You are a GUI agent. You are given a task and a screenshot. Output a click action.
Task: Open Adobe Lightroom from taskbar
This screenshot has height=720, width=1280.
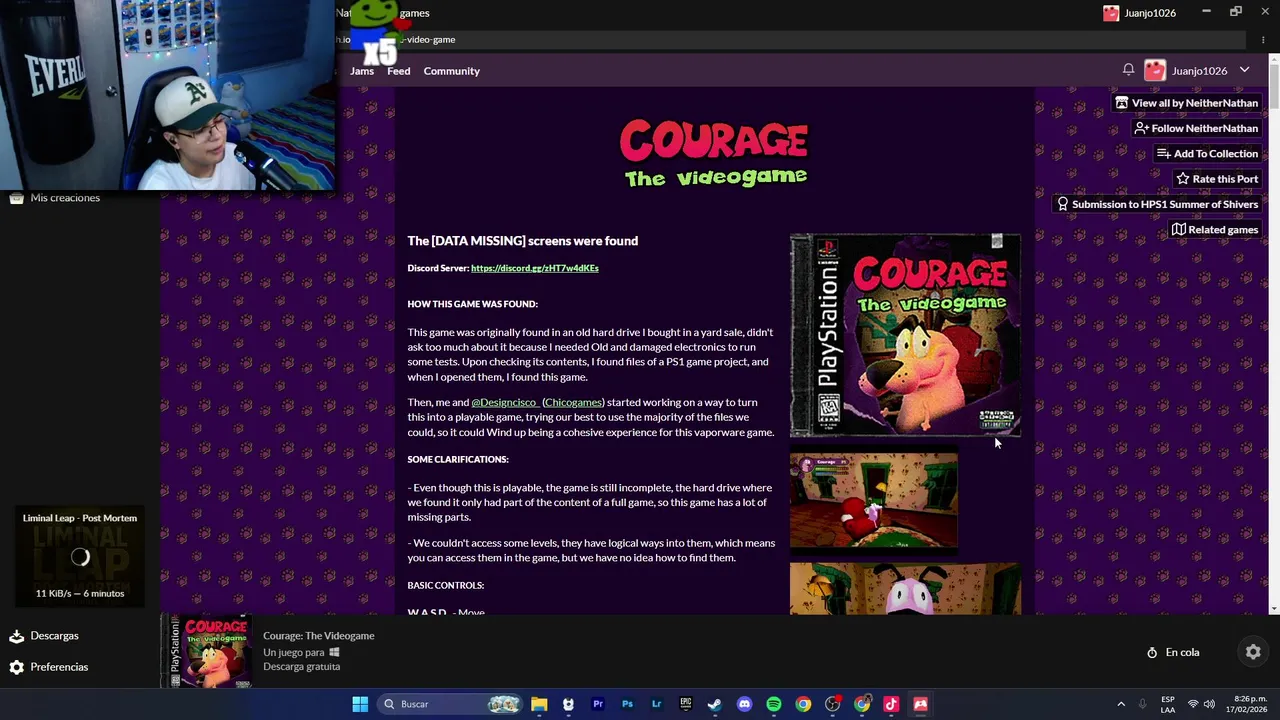[656, 704]
